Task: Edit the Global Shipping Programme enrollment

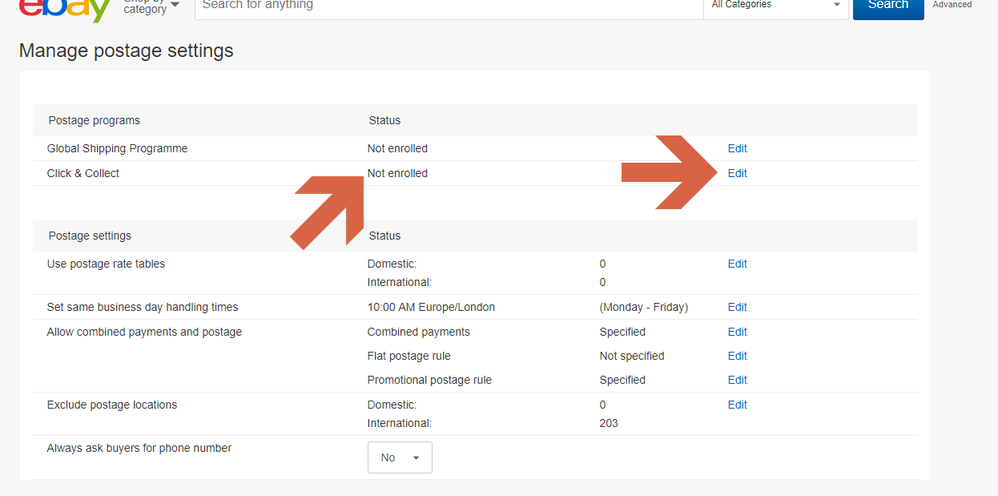Action: pyautogui.click(x=737, y=149)
